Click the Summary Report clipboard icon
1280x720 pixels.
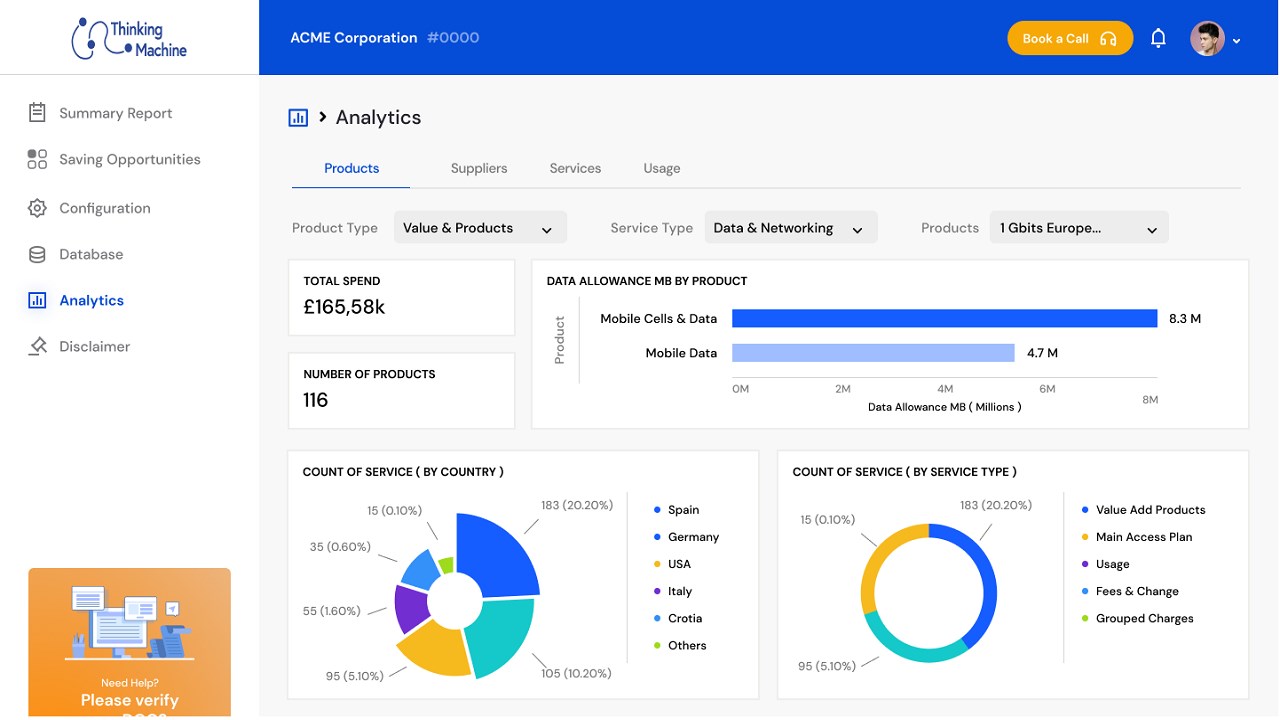click(x=37, y=113)
